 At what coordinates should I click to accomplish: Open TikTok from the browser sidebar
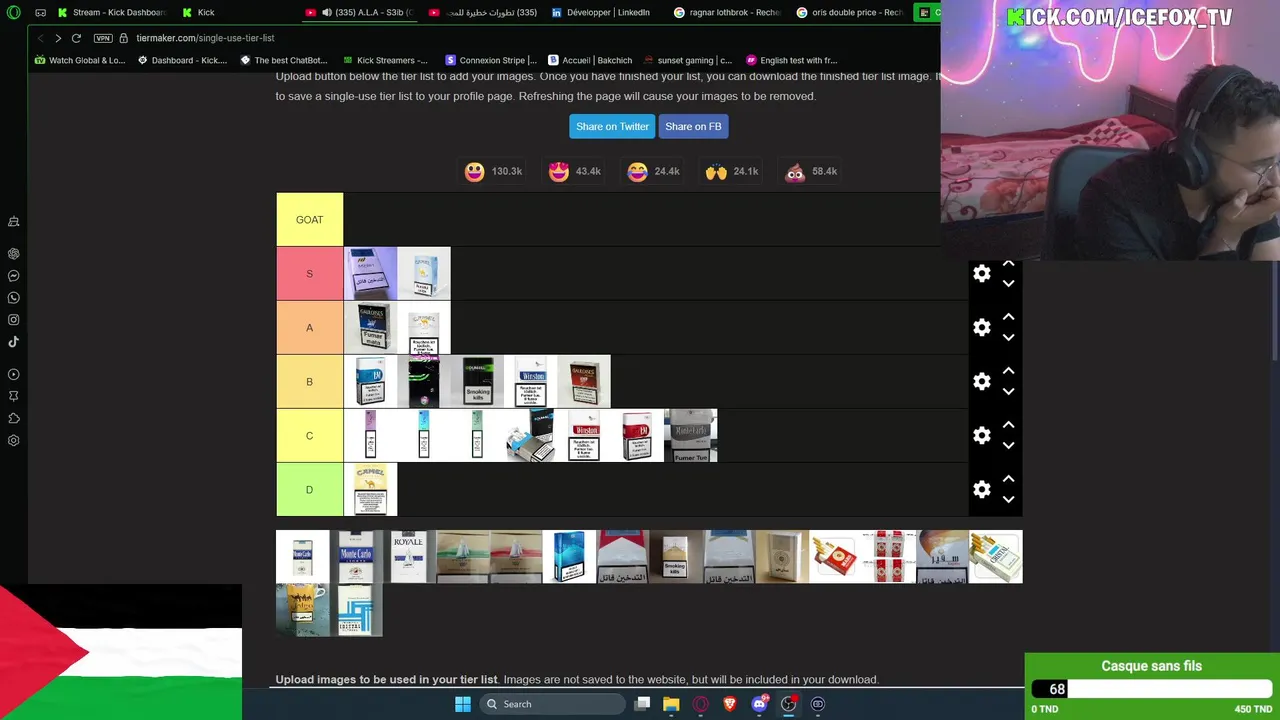click(14, 342)
